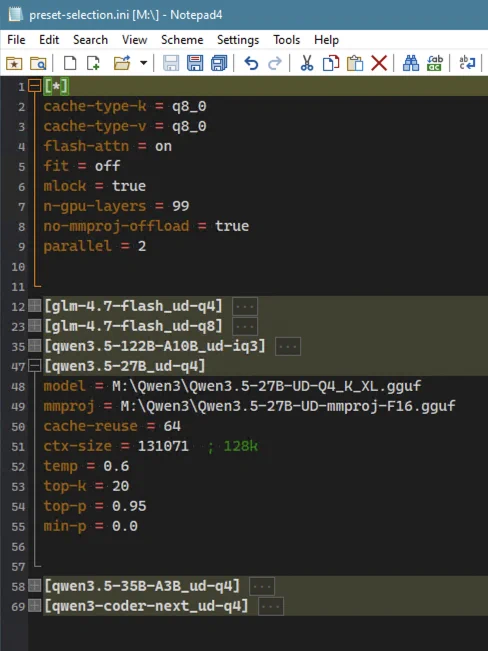Open the Settings menu

238,40
